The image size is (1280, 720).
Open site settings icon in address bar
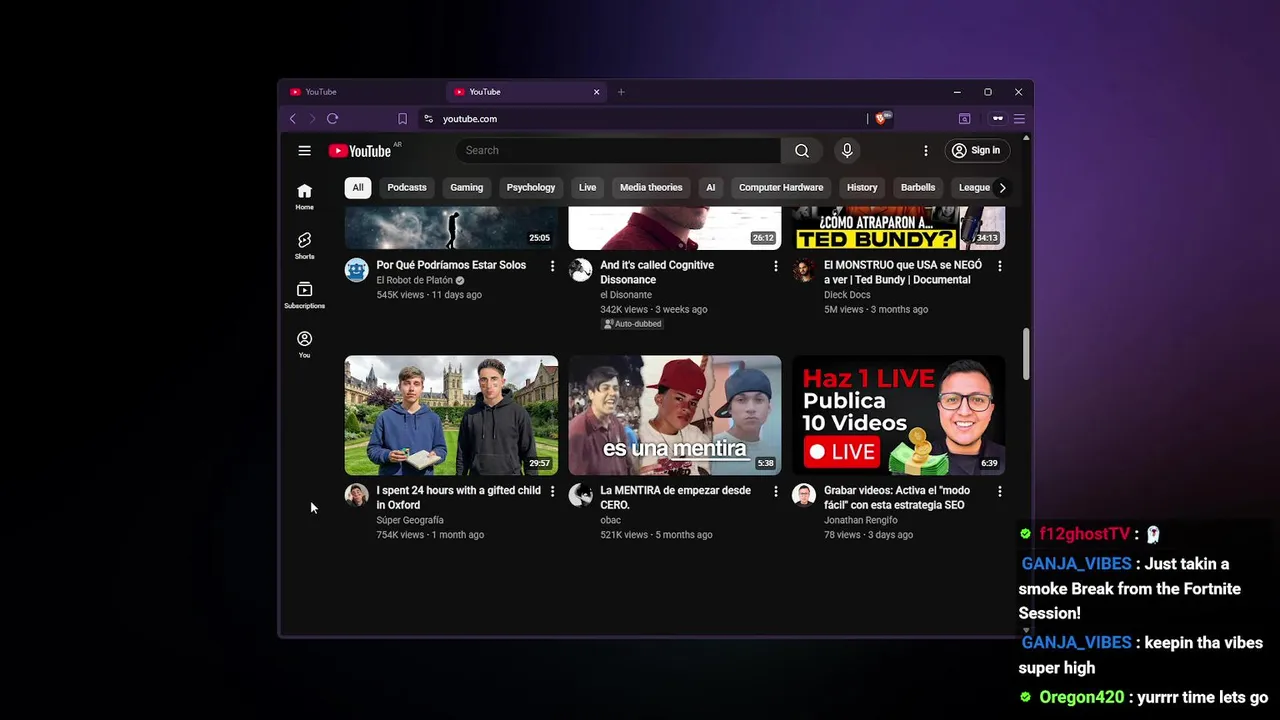pos(428,119)
